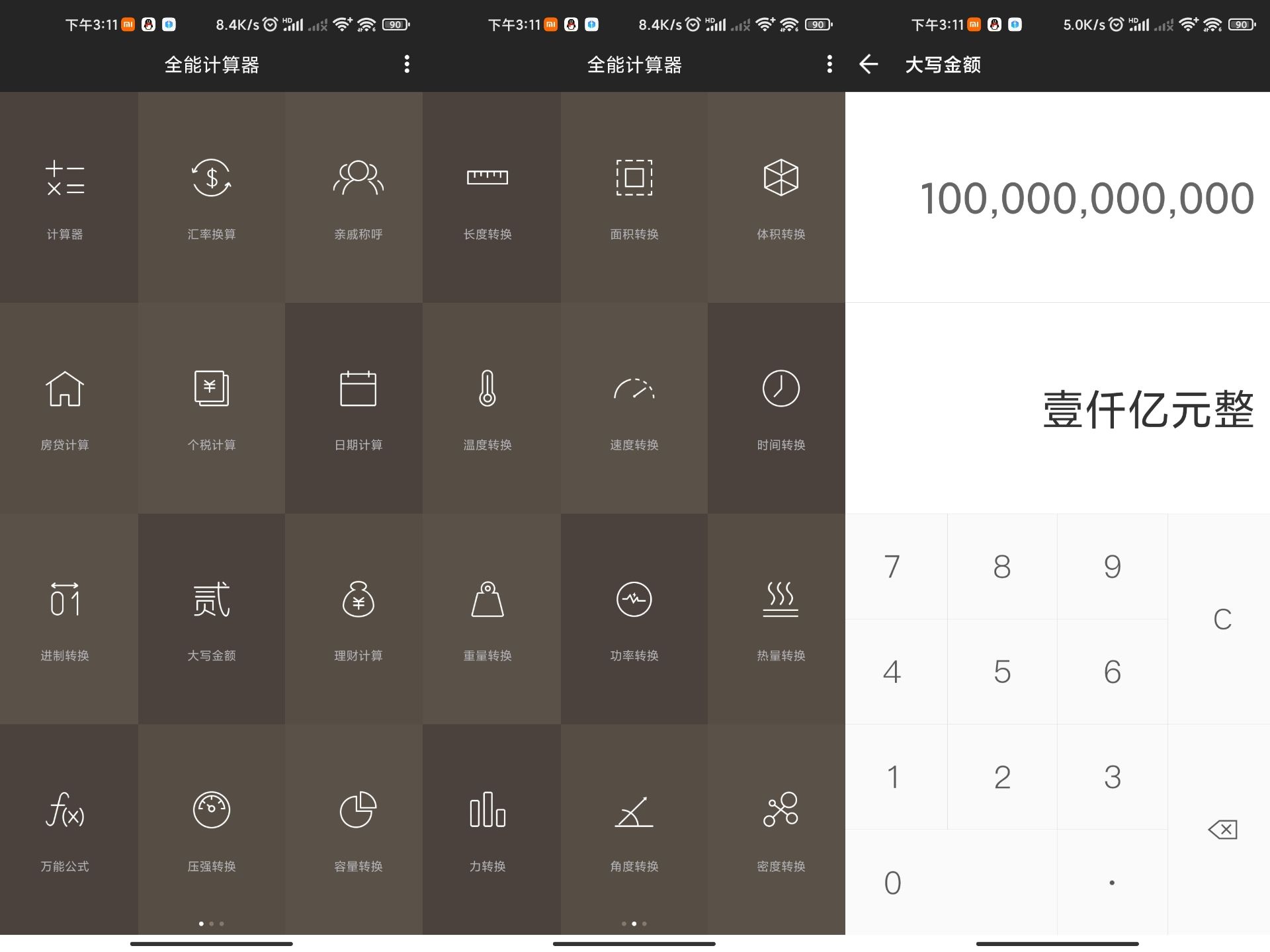The width and height of the screenshot is (1270, 952).
Task: Open the 个税计算 (Tax) tool
Action: pos(212,405)
